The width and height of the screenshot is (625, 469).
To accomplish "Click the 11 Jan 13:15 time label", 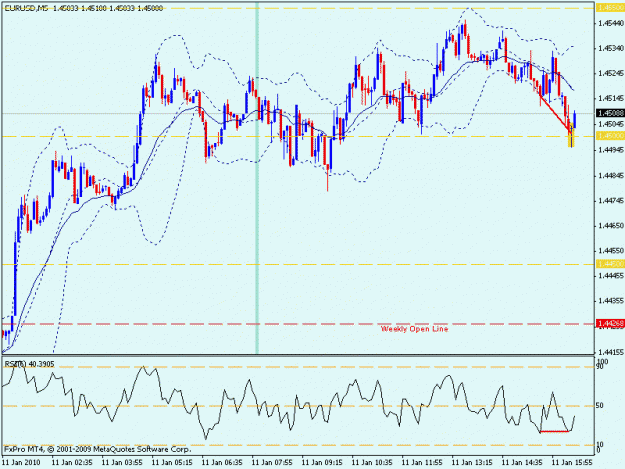I will click(472, 462).
